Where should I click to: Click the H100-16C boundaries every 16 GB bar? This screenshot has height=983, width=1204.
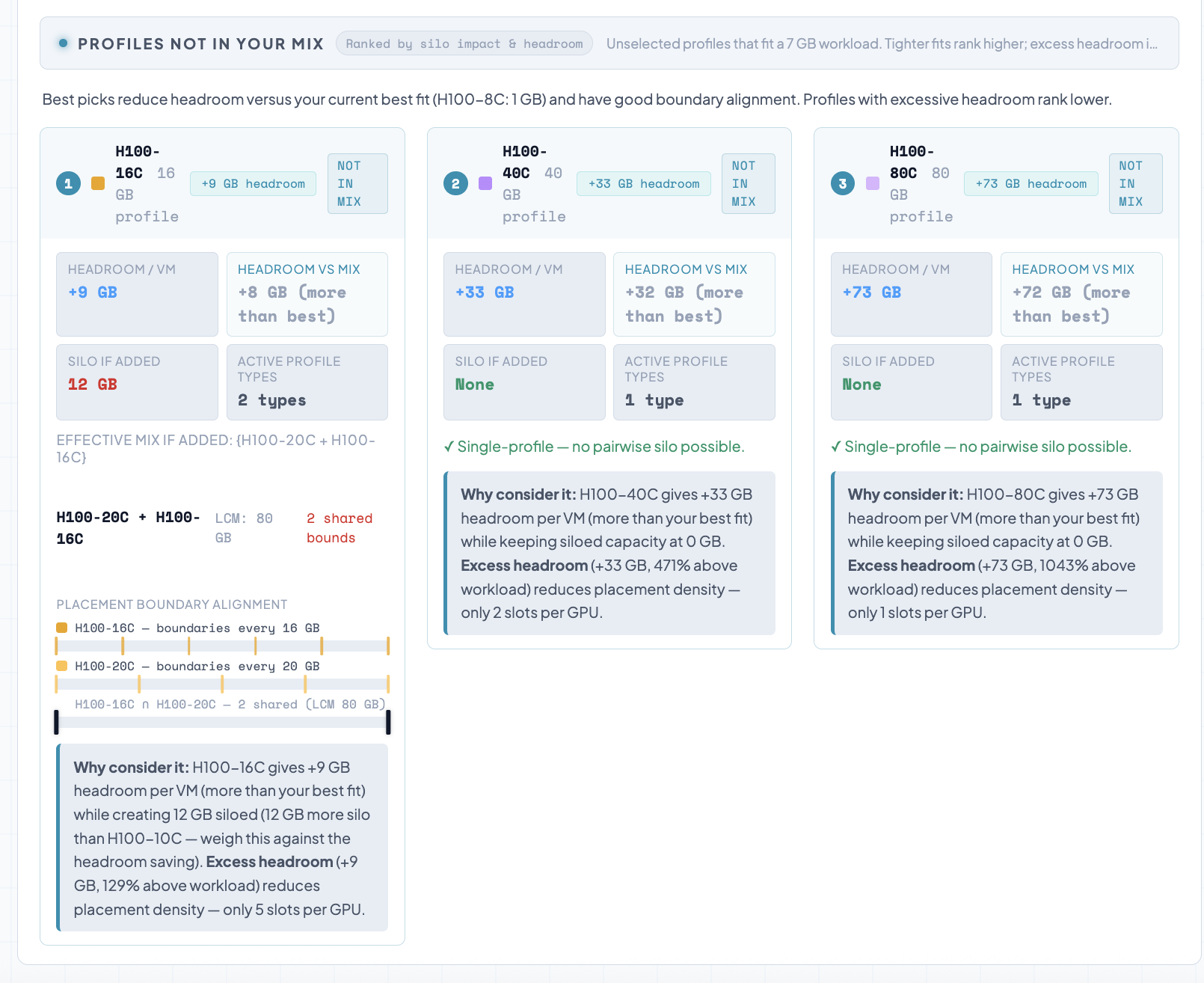point(222,646)
